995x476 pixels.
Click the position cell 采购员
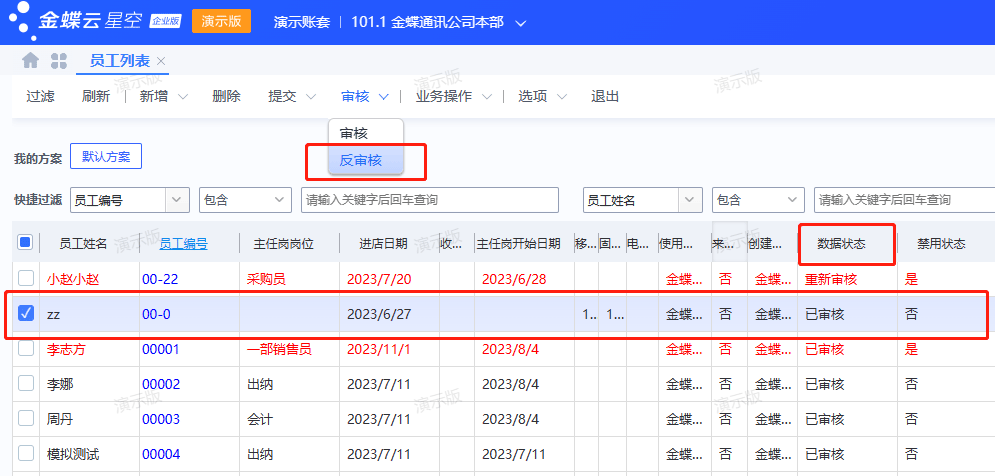[x=267, y=279]
